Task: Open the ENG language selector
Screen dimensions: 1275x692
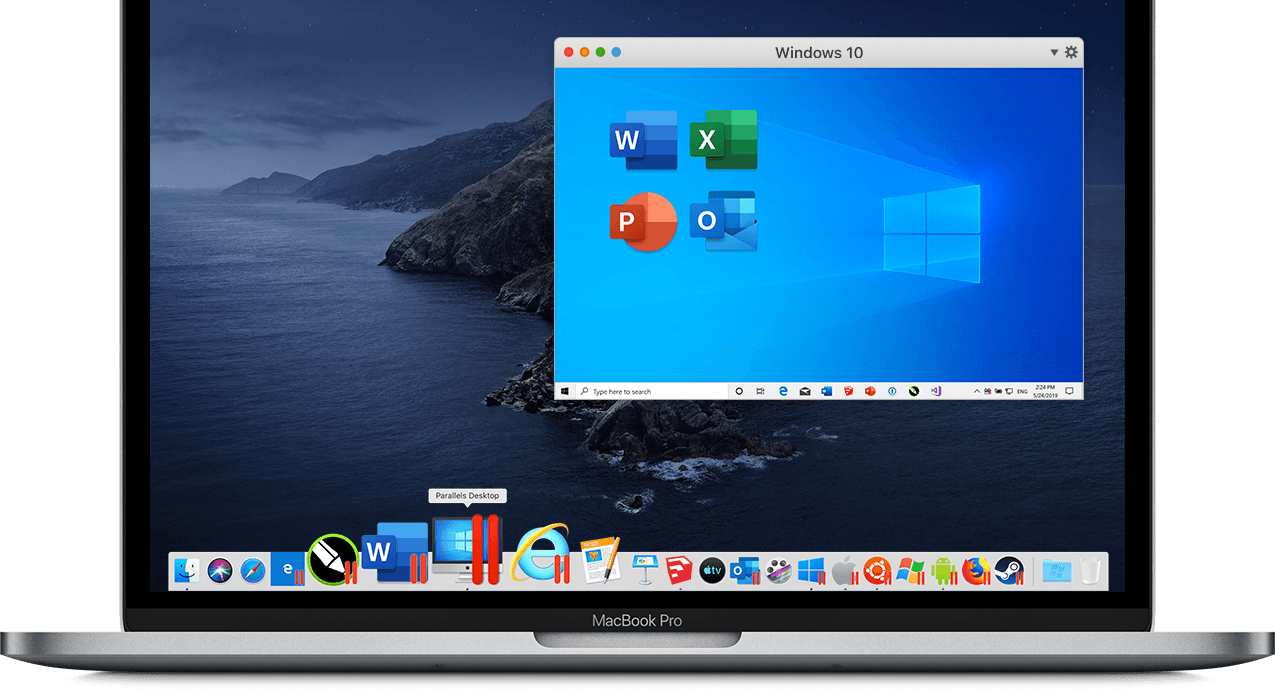Action: click(x=1023, y=390)
